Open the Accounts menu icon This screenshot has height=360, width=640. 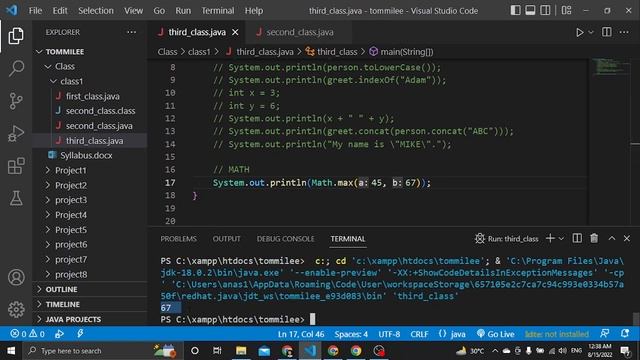pos(16,277)
